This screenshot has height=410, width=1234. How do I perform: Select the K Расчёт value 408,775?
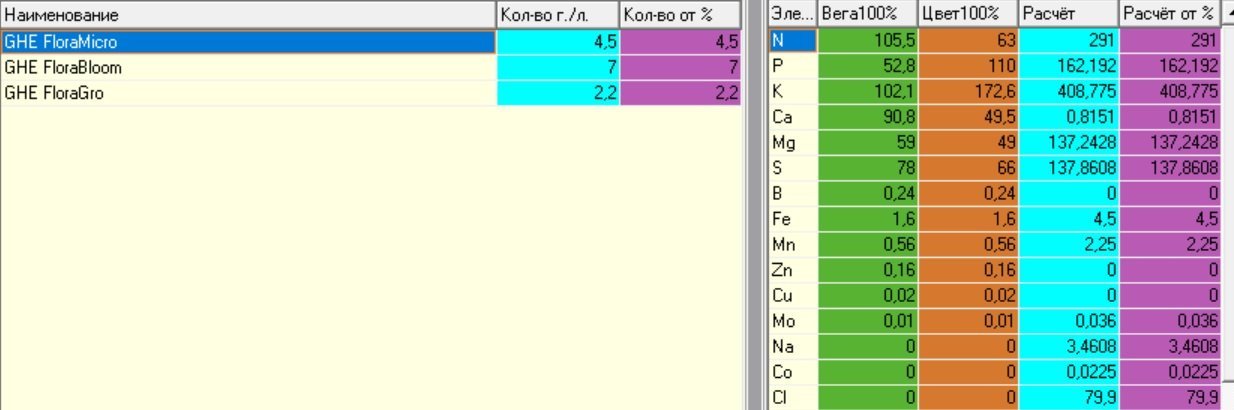point(1070,92)
